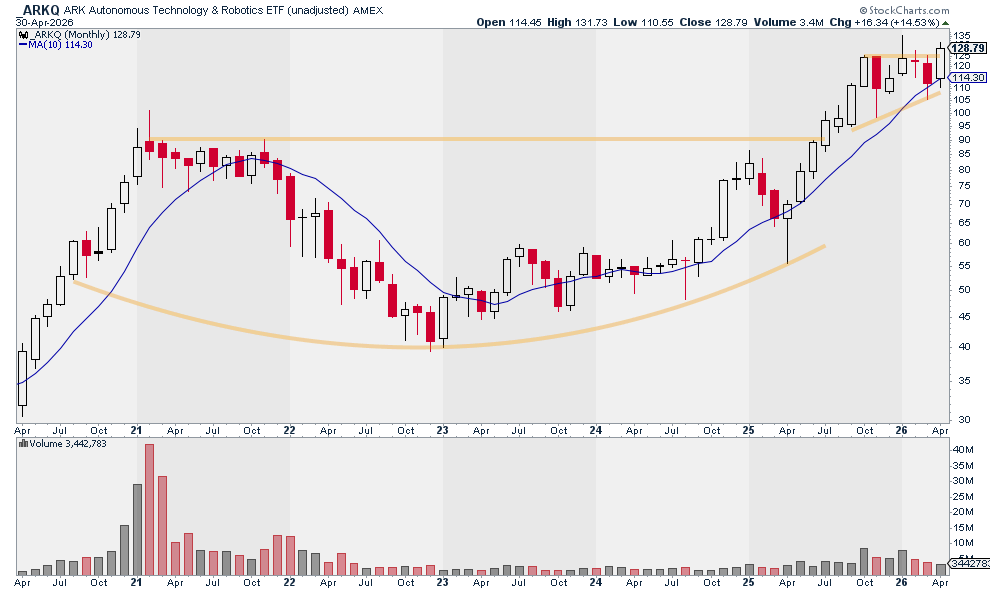The image size is (990, 591).
Task: Click the MA(10) 114.30 legend entry
Action: [x=61, y=45]
